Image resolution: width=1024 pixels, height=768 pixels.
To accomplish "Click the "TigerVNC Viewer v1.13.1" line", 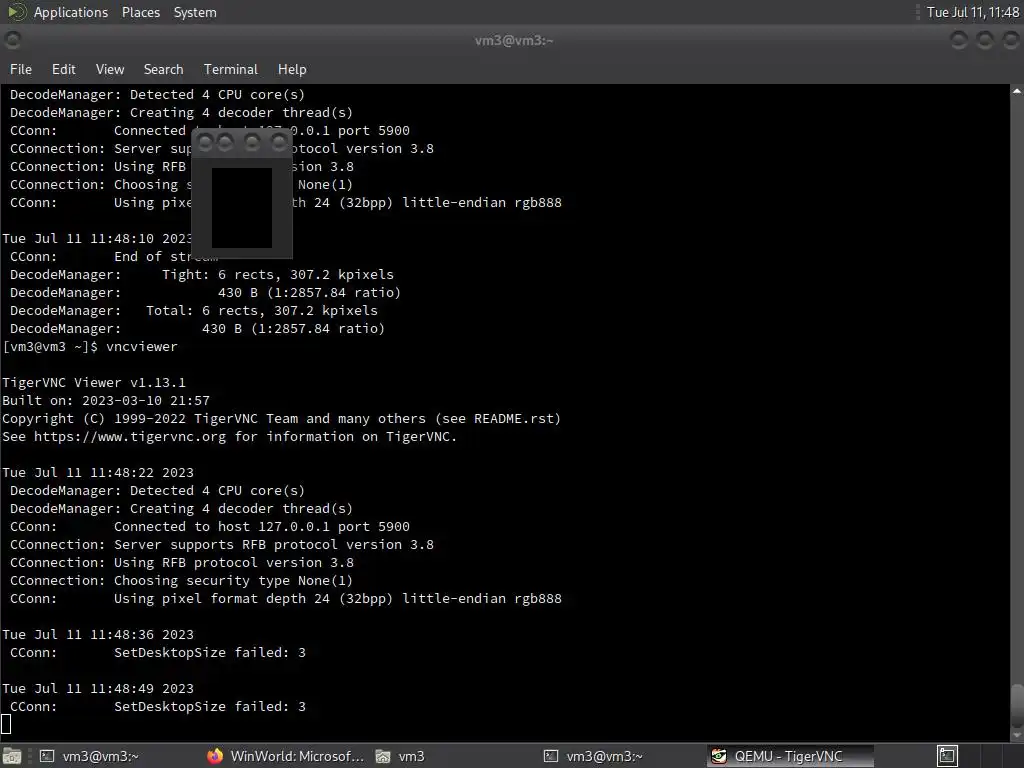I will click(94, 383).
